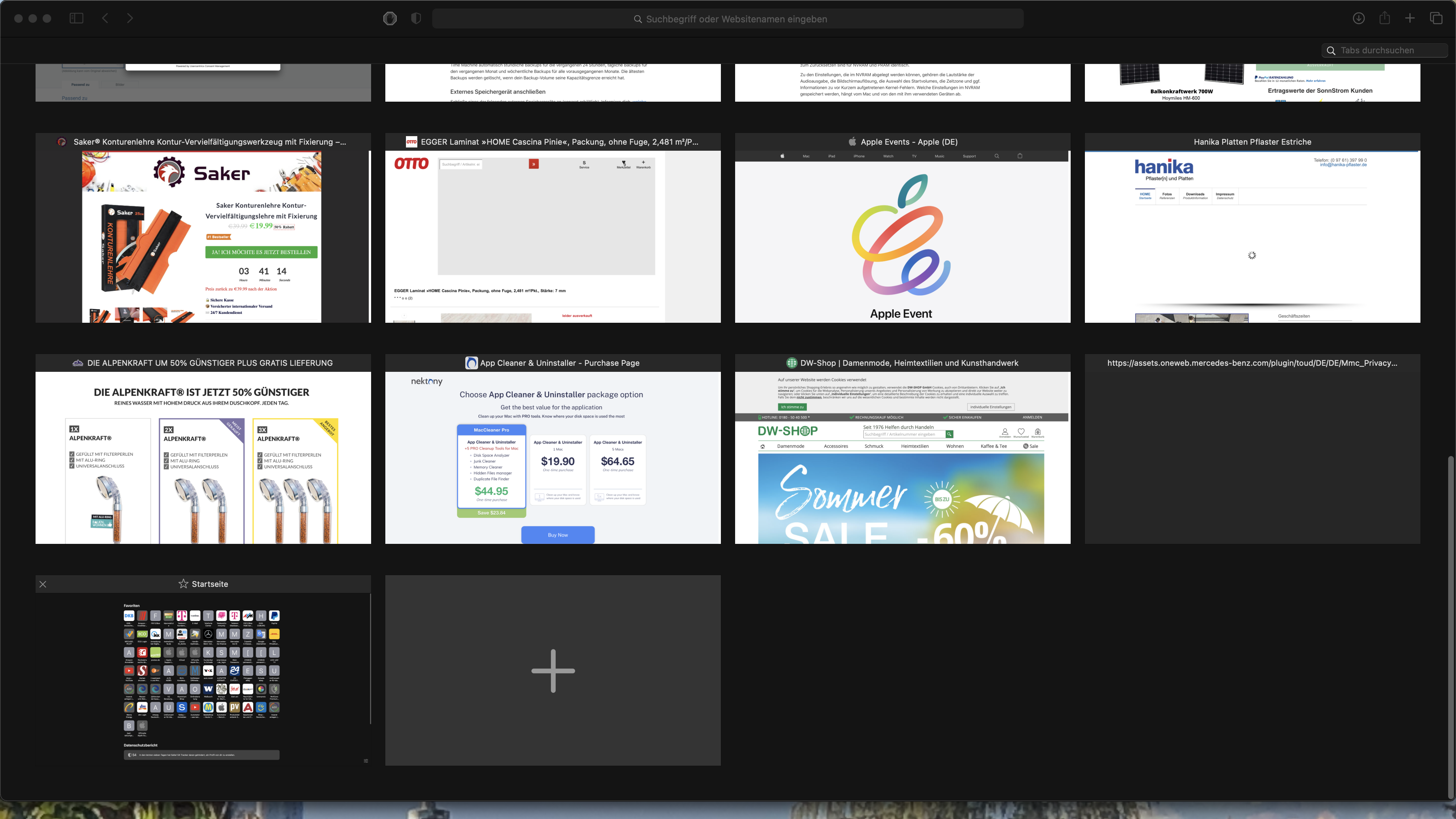Close the Startseite tab with X
Image resolution: width=1456 pixels, height=819 pixels.
tap(43, 584)
